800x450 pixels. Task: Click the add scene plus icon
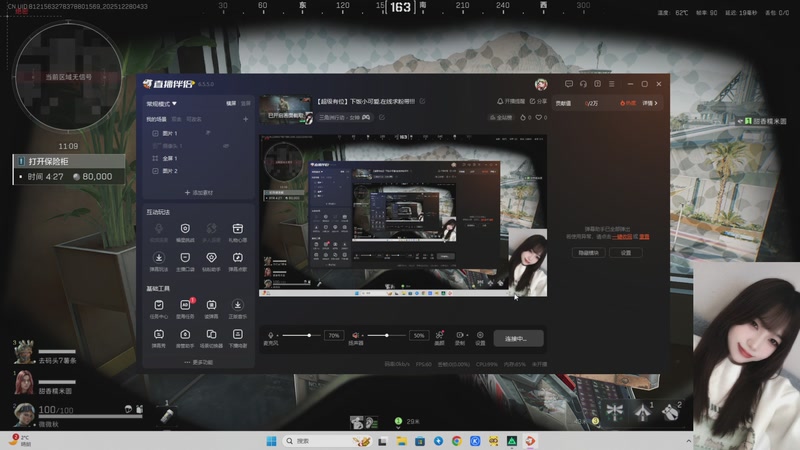pyautogui.click(x=245, y=119)
